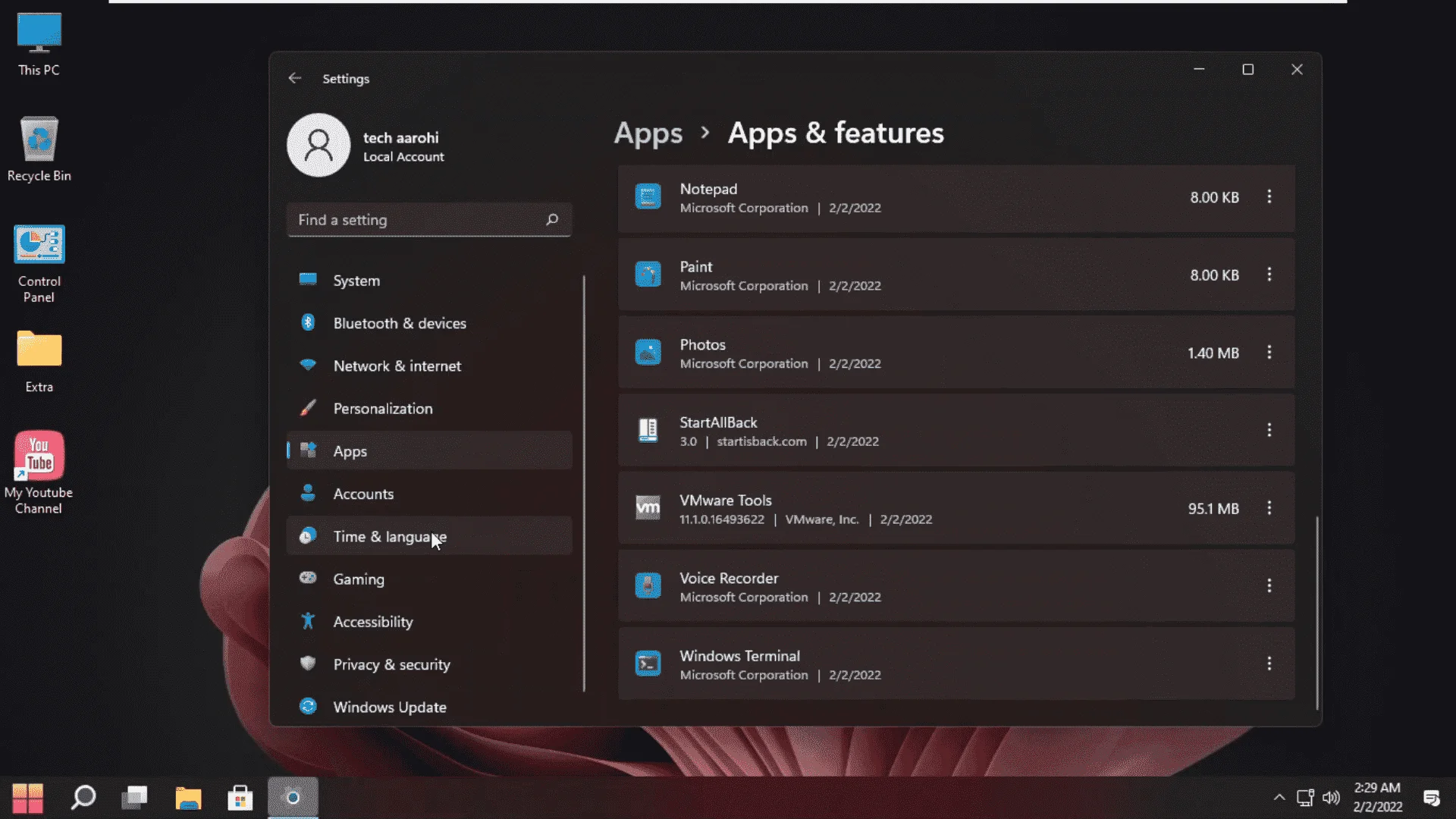Click the VMware Tools version 11.1.0.16493622
The width and height of the screenshot is (1456, 819).
[x=722, y=519]
